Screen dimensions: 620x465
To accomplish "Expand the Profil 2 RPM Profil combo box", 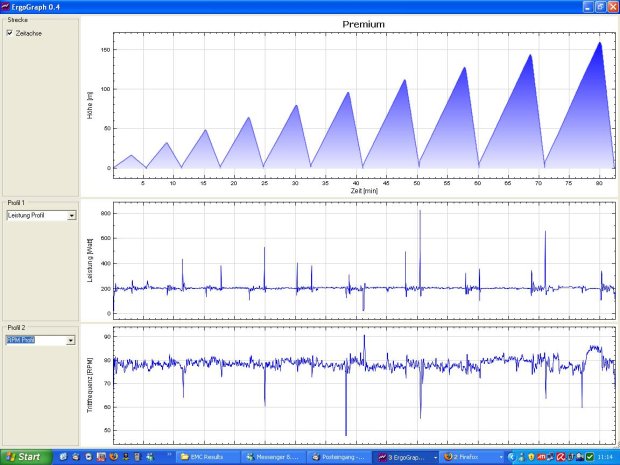I will coord(71,340).
